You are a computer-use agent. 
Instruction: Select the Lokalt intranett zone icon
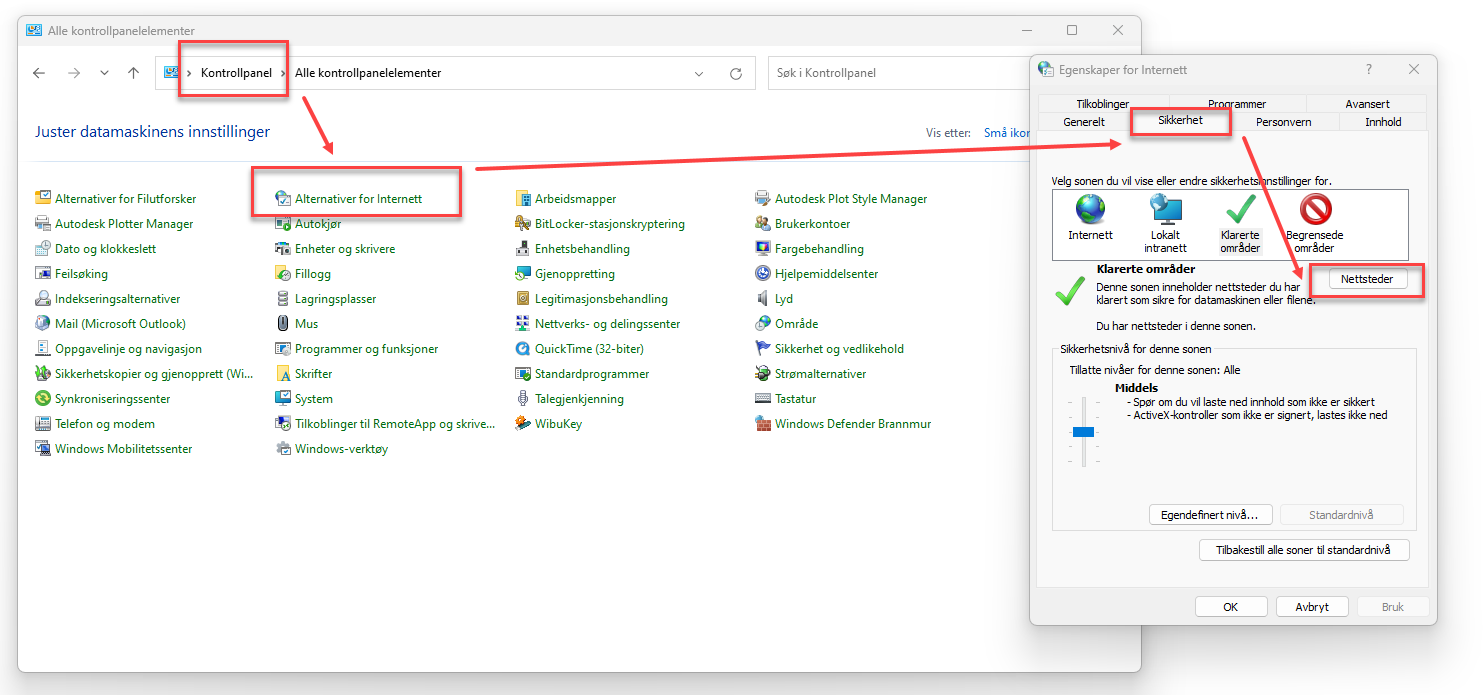(1166, 210)
